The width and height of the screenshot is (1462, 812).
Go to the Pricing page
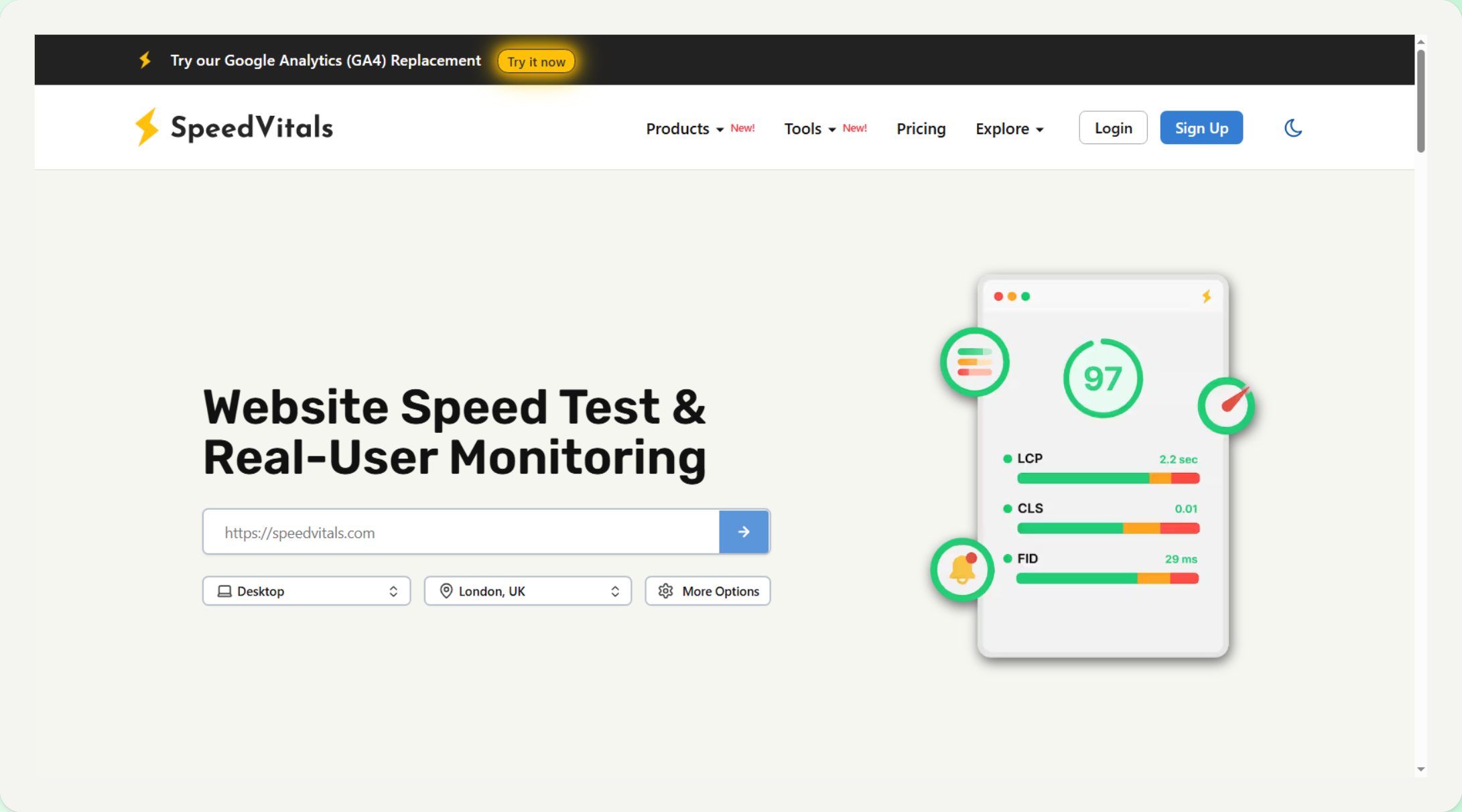(921, 129)
